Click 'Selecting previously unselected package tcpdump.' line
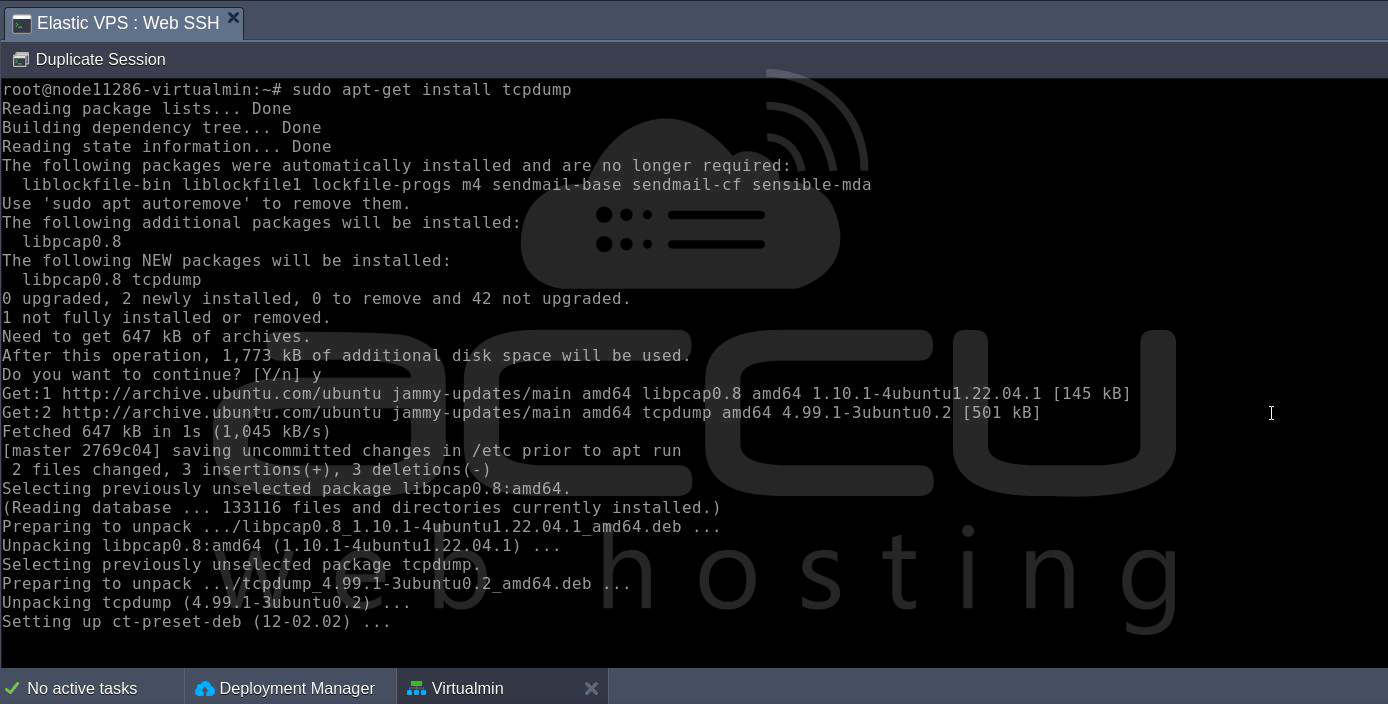1388x704 pixels. 242,565
